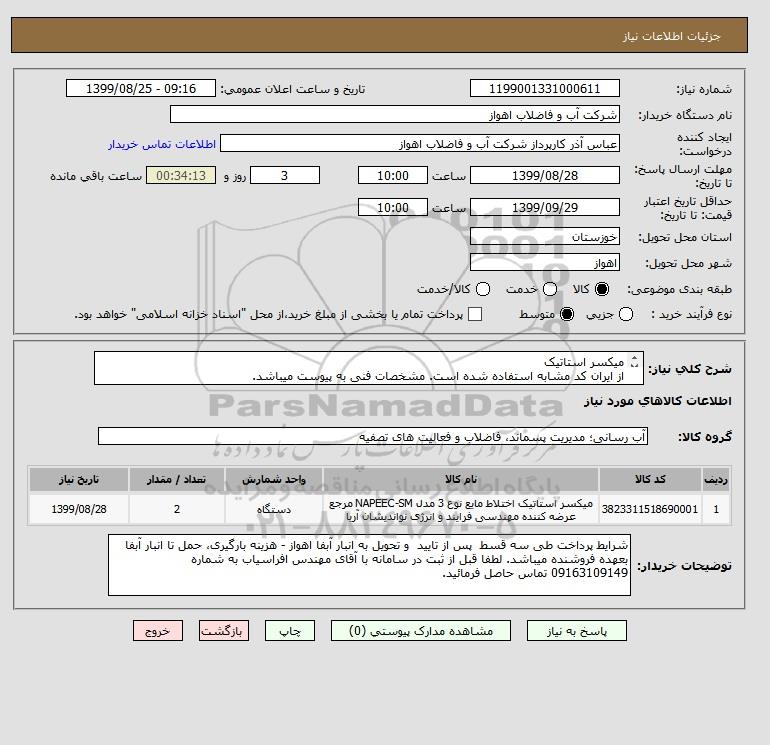Select the کالا/خدمت radio button

[x=483, y=289]
